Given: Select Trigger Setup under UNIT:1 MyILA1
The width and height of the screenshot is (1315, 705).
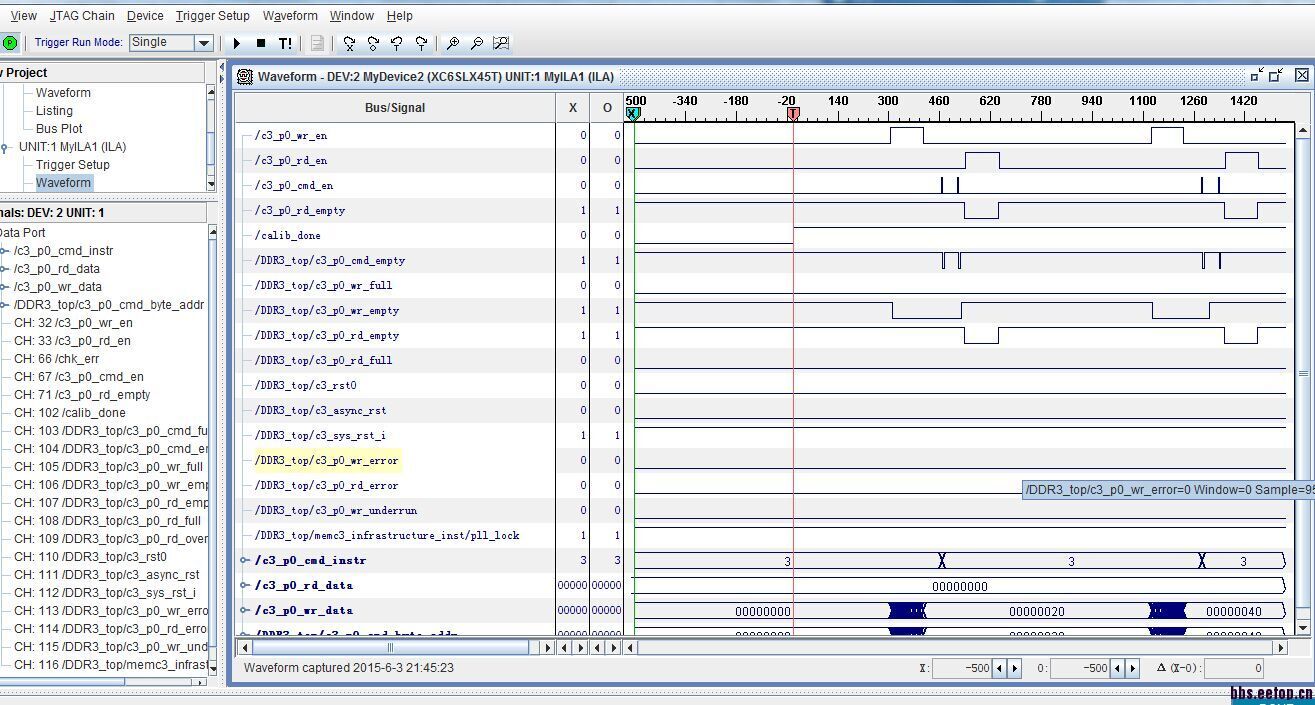Looking at the screenshot, I should [72, 165].
